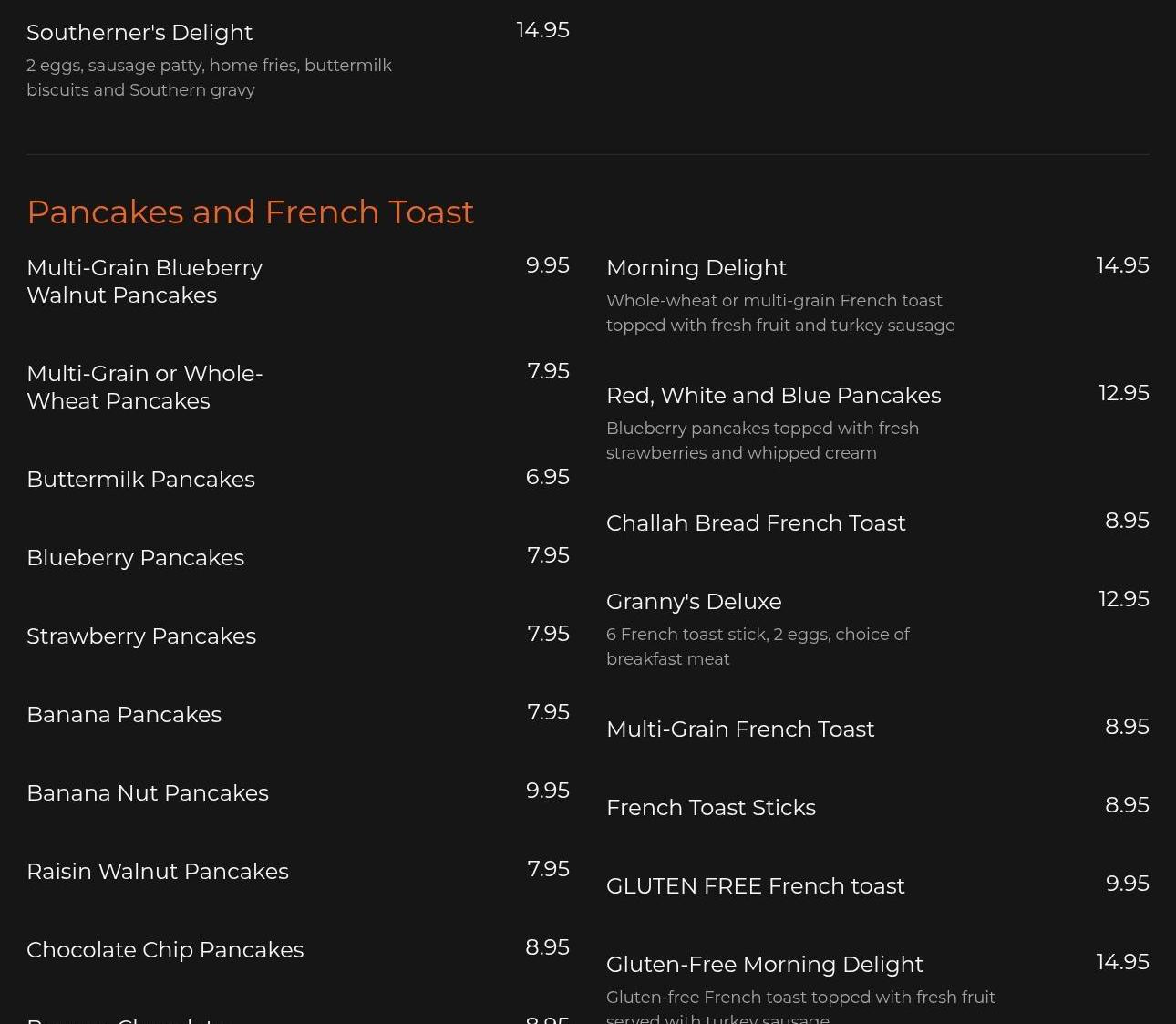Click the Pancakes and French Toast heading

tap(250, 212)
